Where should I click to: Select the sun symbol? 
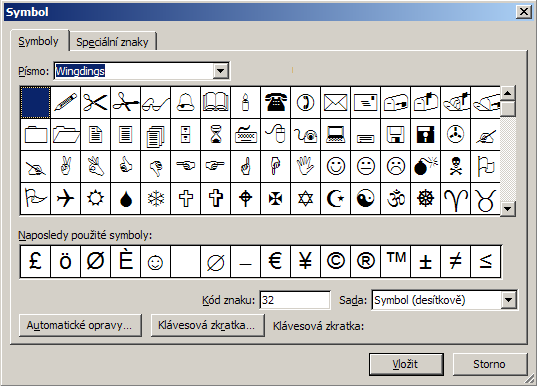point(95,199)
